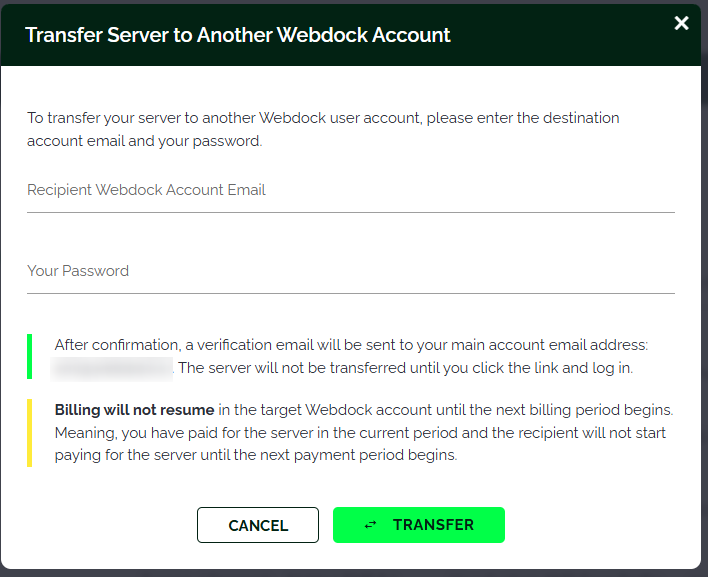The height and width of the screenshot is (577, 708).
Task: Focus the Recipient Webdock Account Email field
Action: click(350, 190)
